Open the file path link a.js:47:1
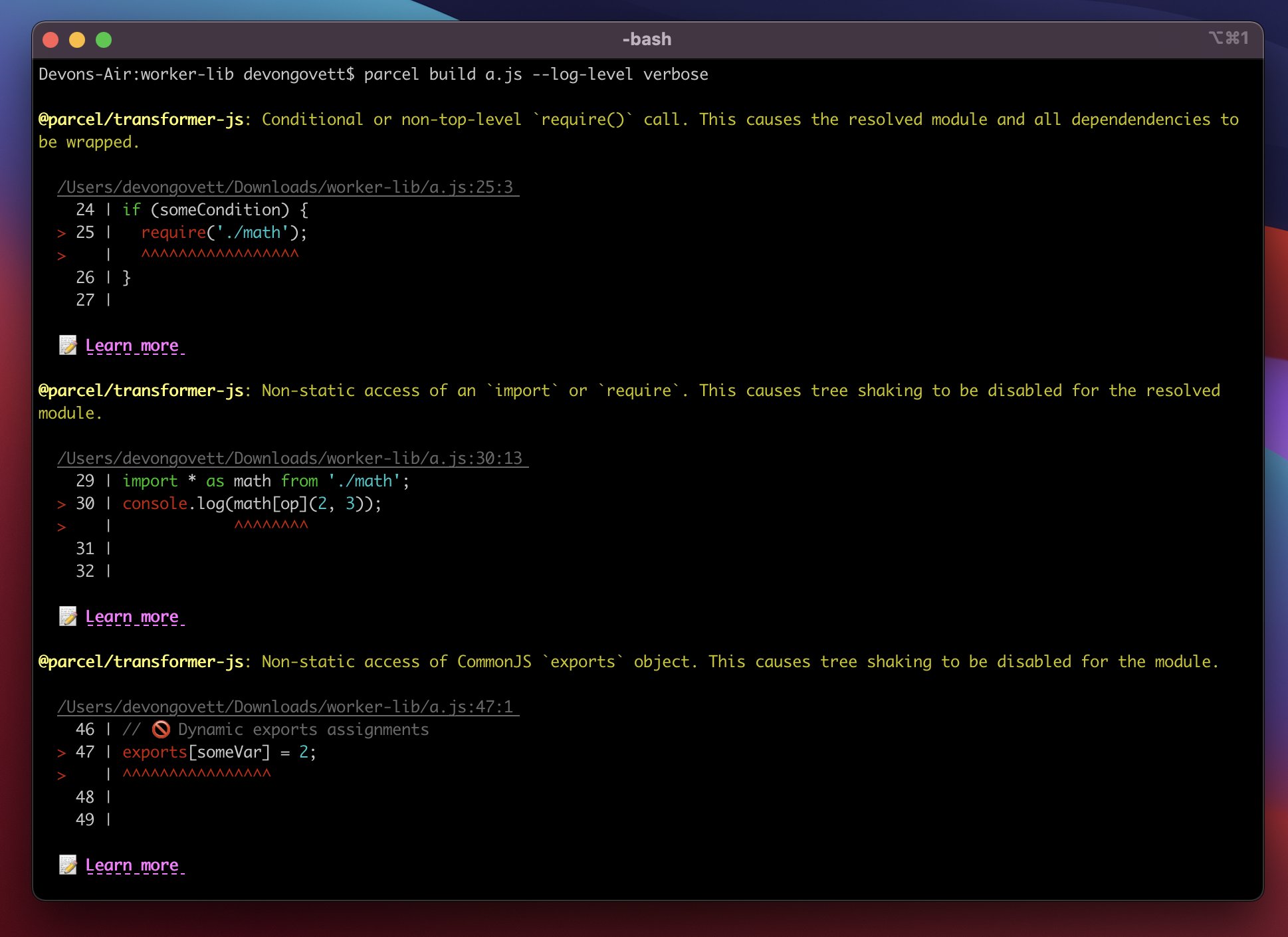Image resolution: width=1288 pixels, height=937 pixels. 284,706
